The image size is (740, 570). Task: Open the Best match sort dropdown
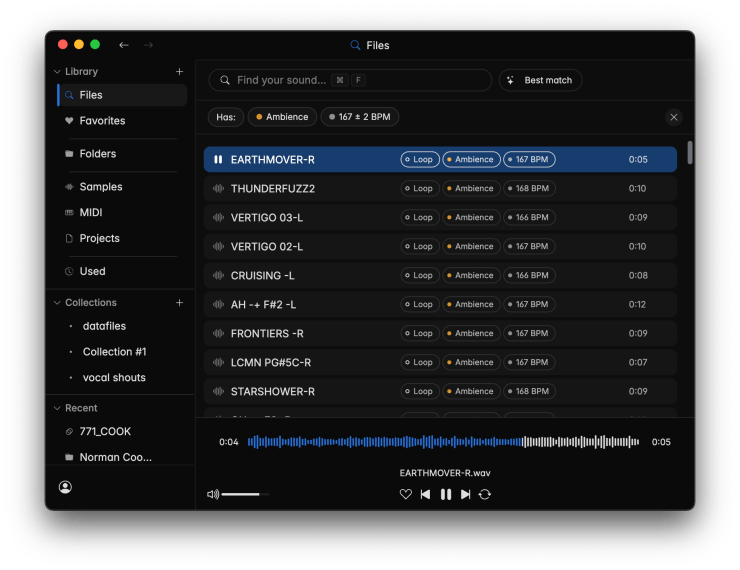tap(540, 80)
